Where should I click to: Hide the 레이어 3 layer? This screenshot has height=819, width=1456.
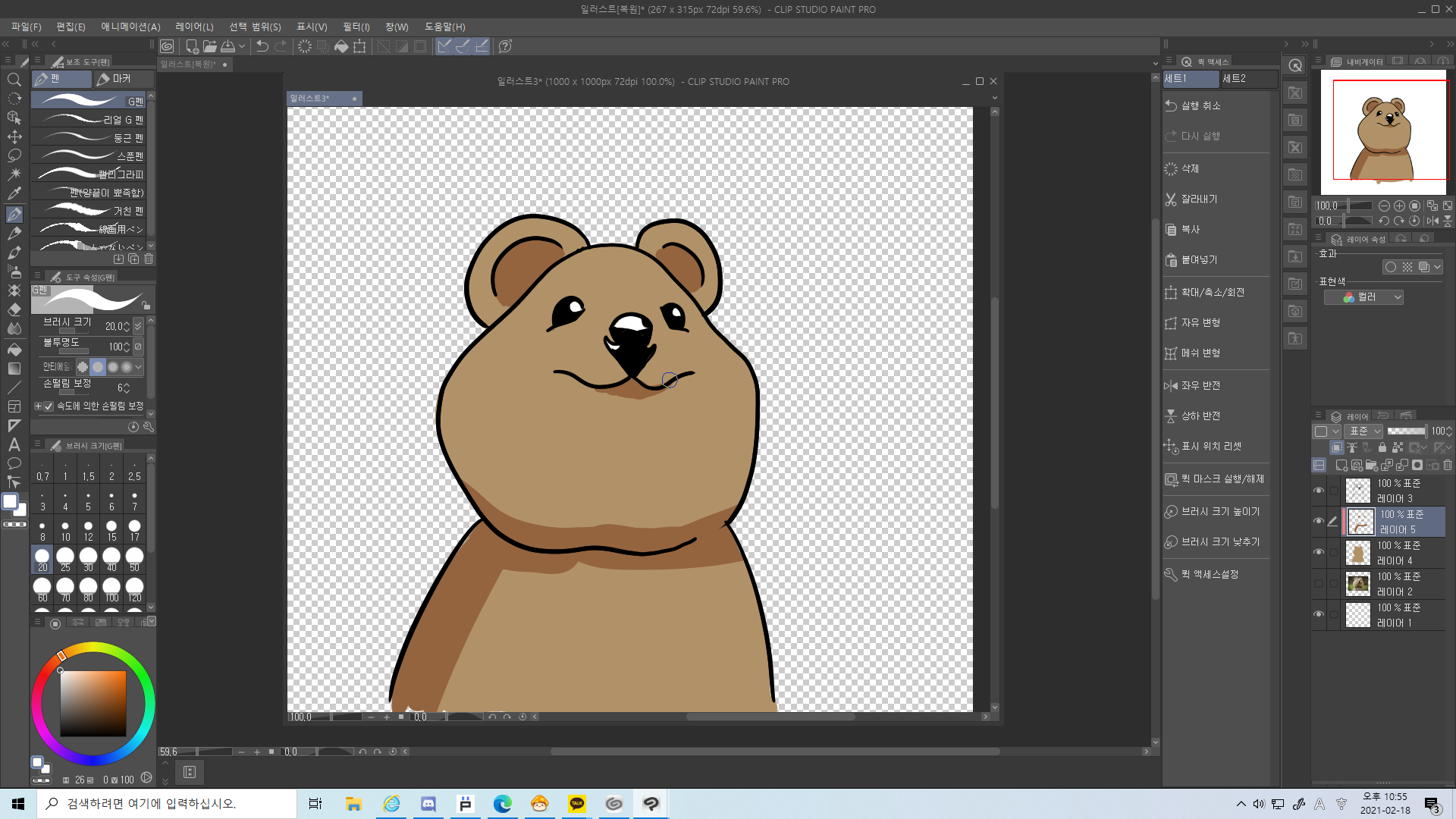pos(1318,490)
